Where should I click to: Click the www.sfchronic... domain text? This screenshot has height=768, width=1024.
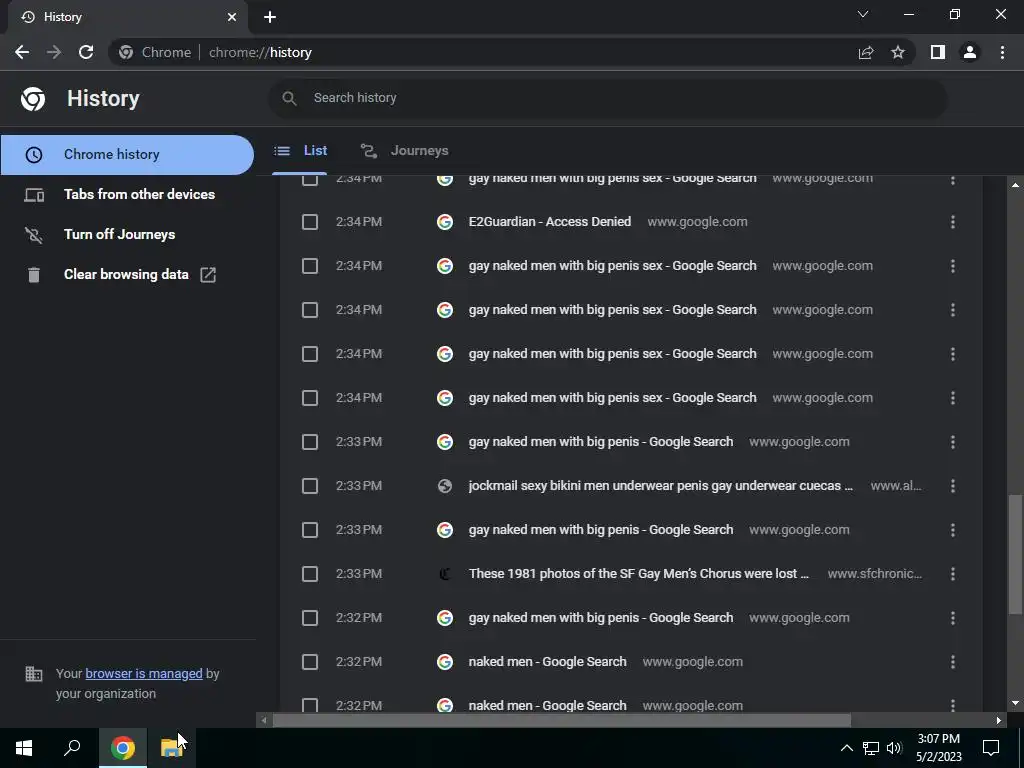[874, 574]
